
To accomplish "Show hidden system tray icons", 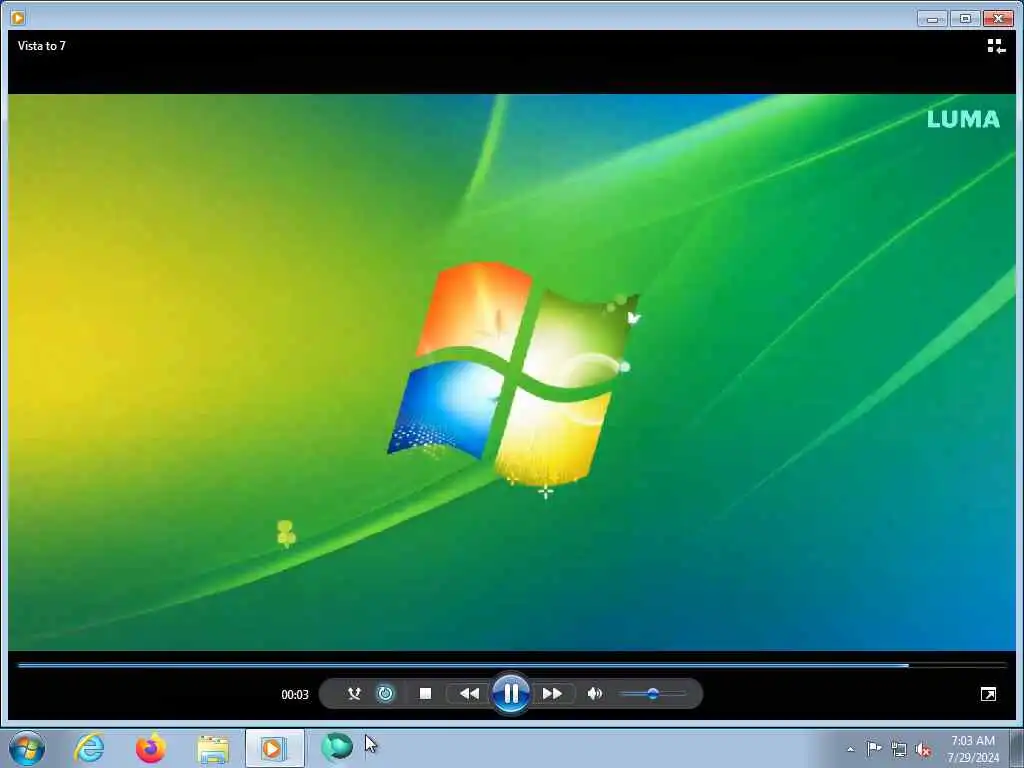I will (850, 750).
